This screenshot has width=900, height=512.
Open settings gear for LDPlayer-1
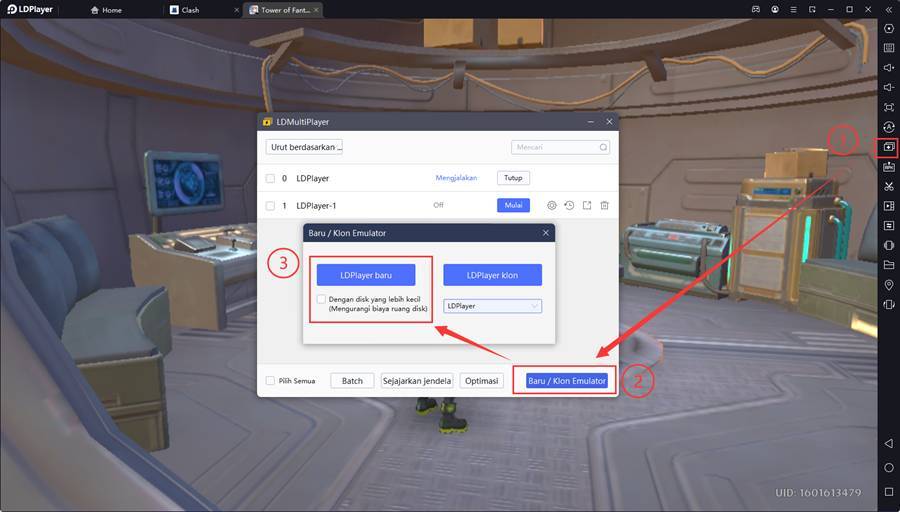[x=552, y=205]
